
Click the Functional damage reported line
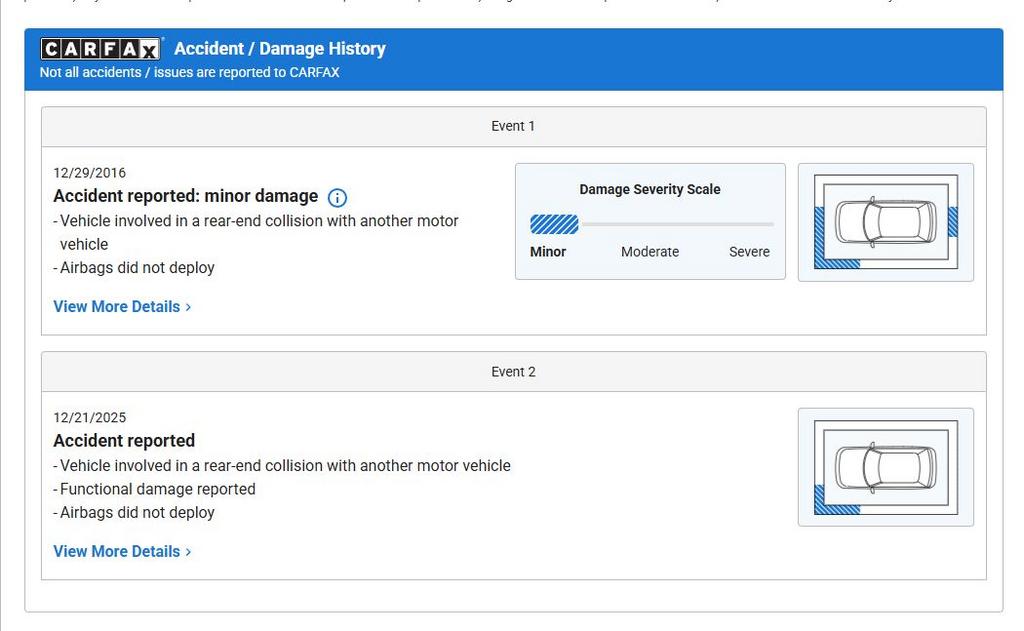click(x=158, y=489)
